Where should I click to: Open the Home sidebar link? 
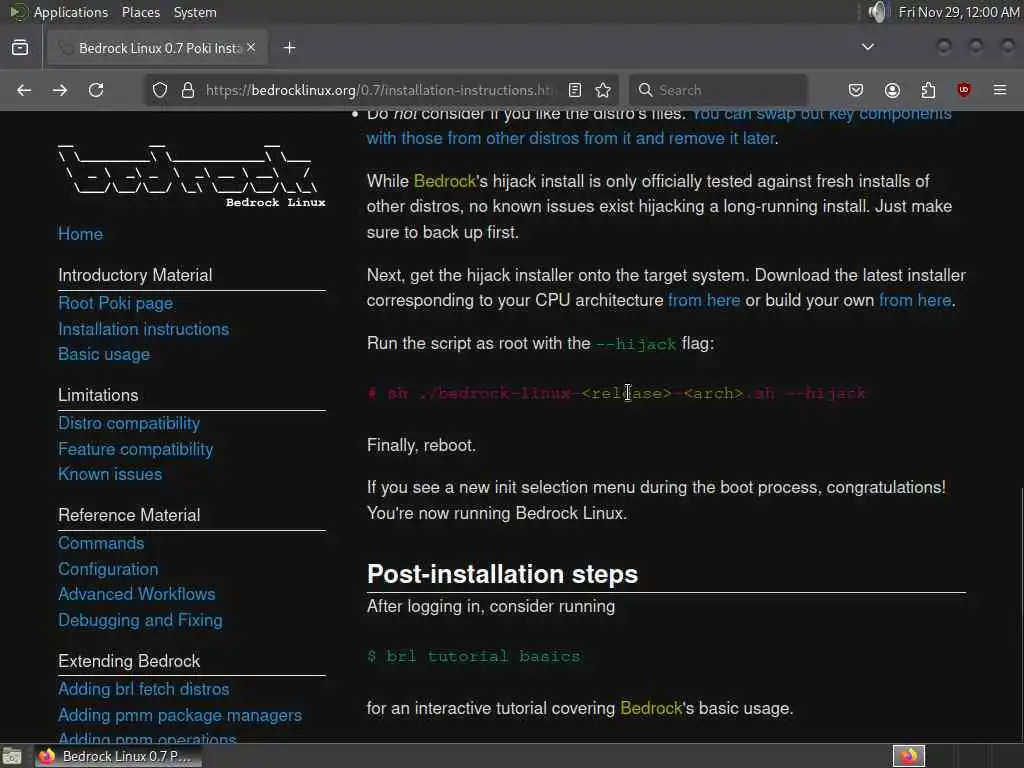80,234
